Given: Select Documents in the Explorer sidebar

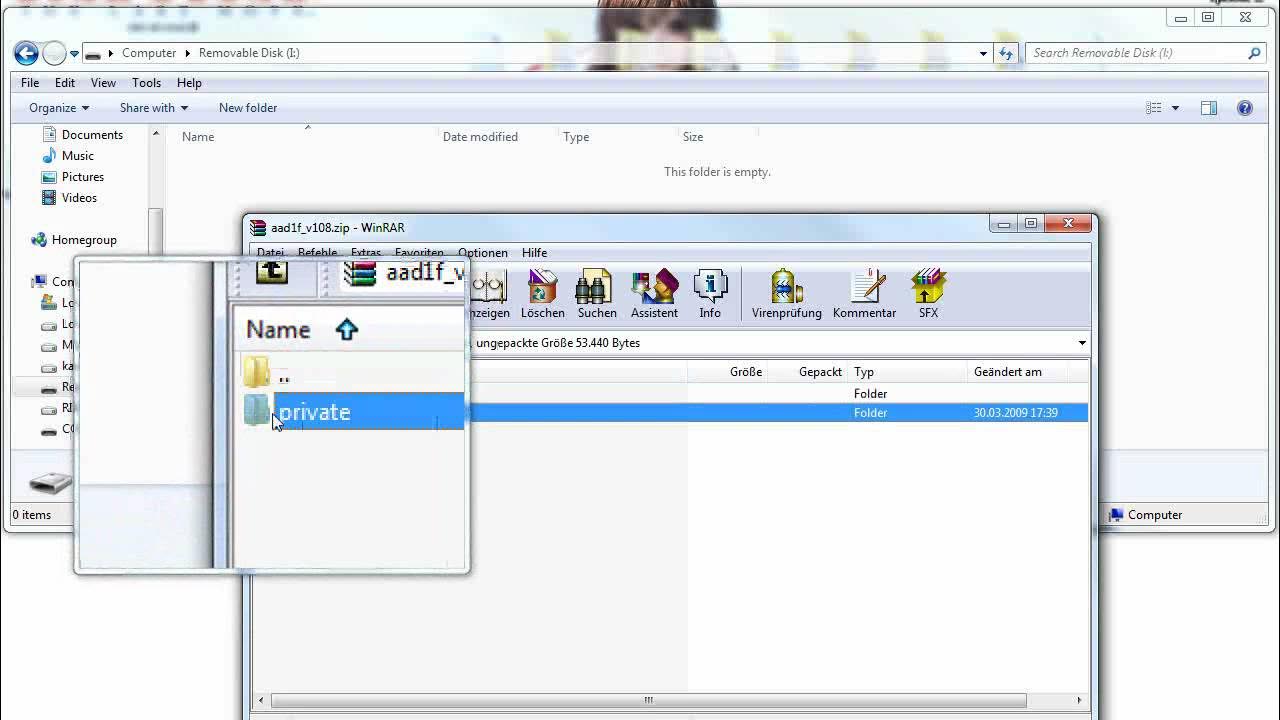Looking at the screenshot, I should 92,135.
